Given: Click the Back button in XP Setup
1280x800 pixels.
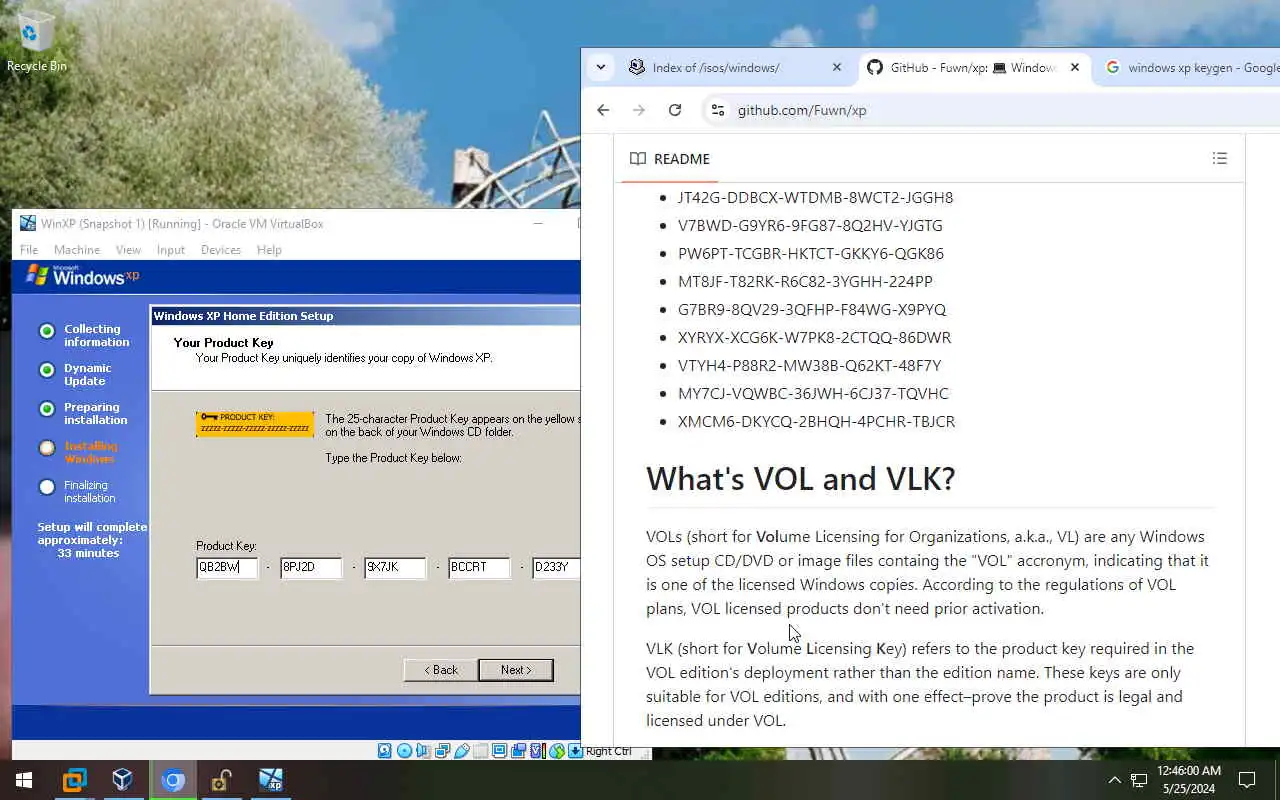Looking at the screenshot, I should point(441,670).
